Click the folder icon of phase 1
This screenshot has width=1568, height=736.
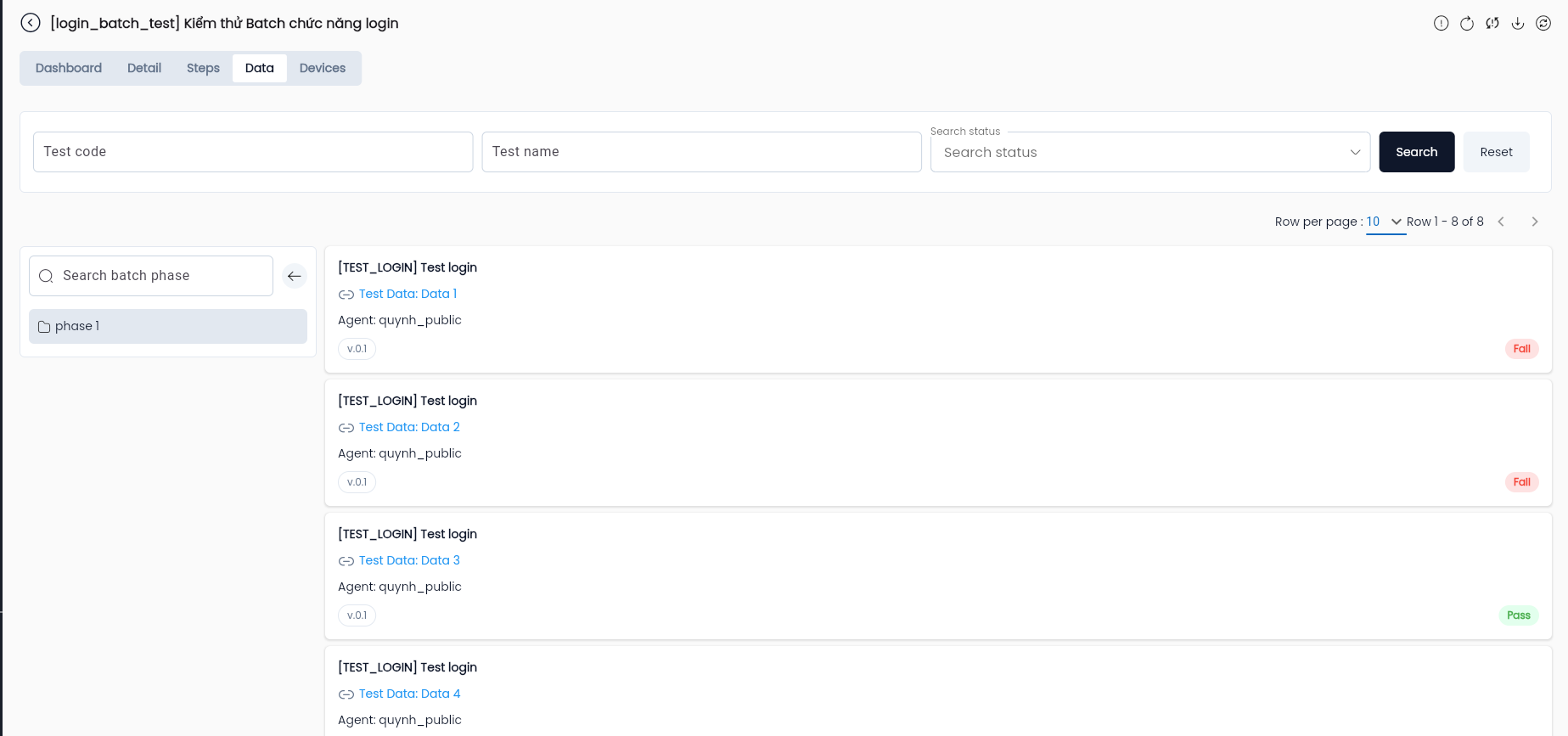pyautogui.click(x=44, y=326)
